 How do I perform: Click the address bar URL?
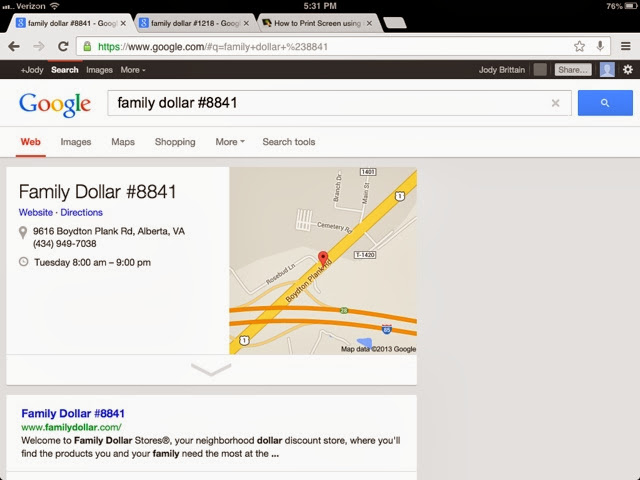click(x=212, y=47)
